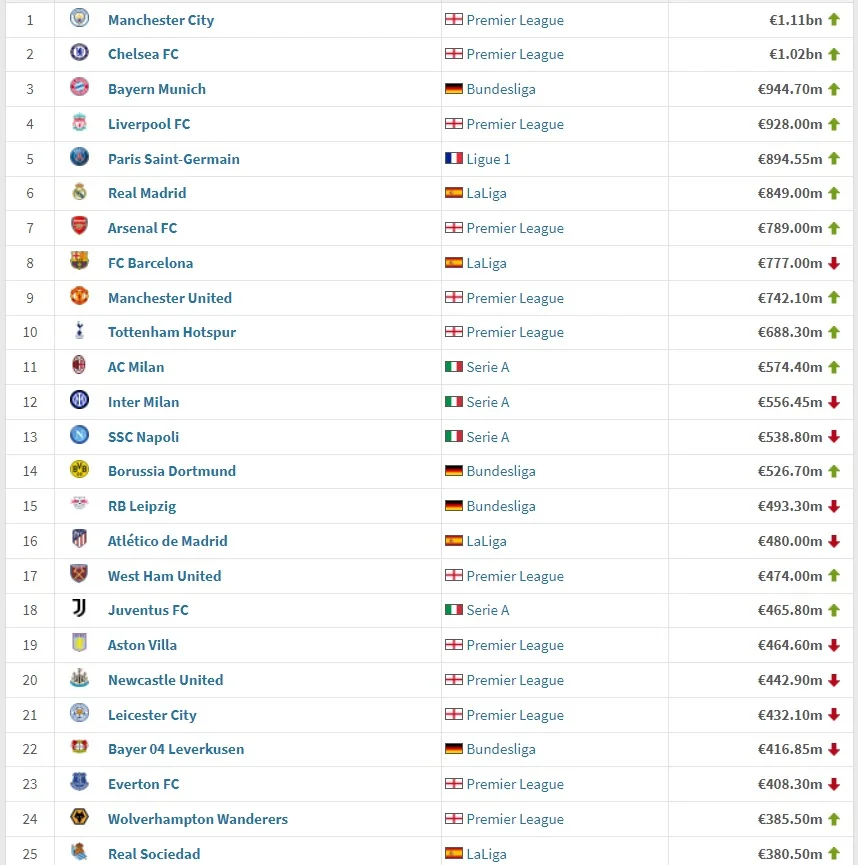Click the German flag beside RB Leipzig

click(x=453, y=506)
